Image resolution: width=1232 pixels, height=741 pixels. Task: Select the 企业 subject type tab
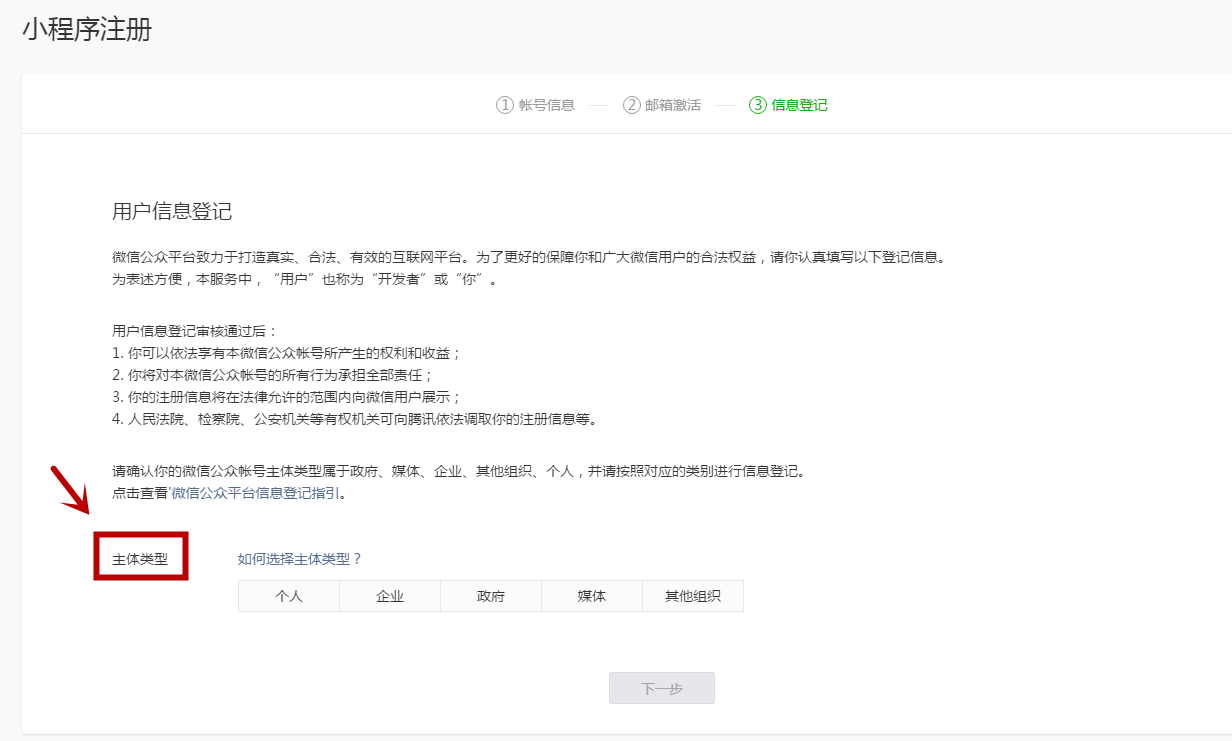(x=389, y=595)
